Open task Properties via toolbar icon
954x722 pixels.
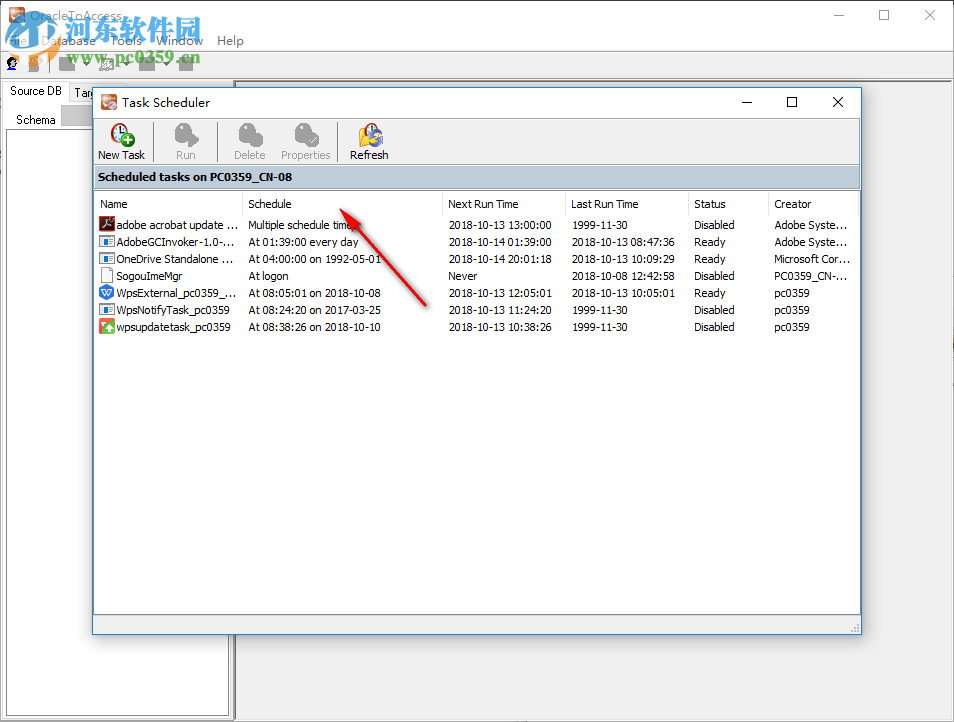tap(305, 141)
